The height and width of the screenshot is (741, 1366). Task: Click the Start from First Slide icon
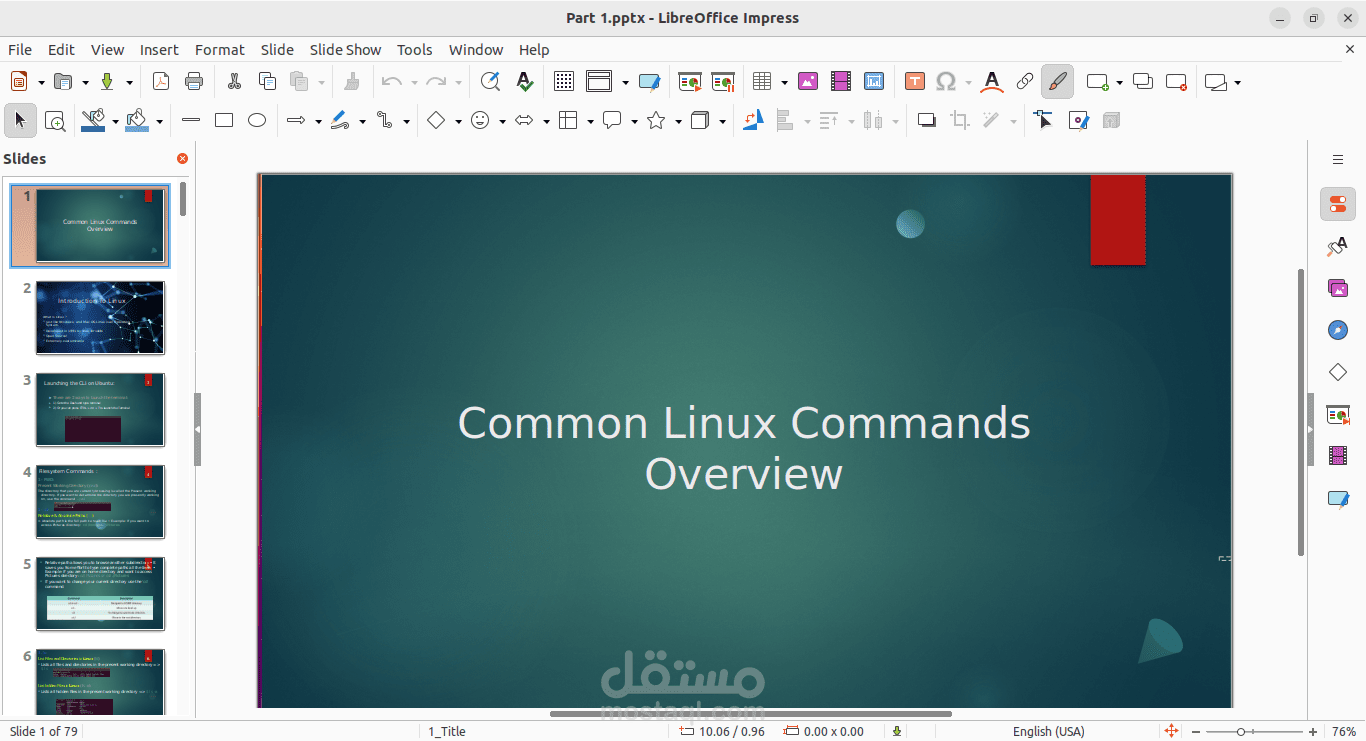pyautogui.click(x=689, y=81)
